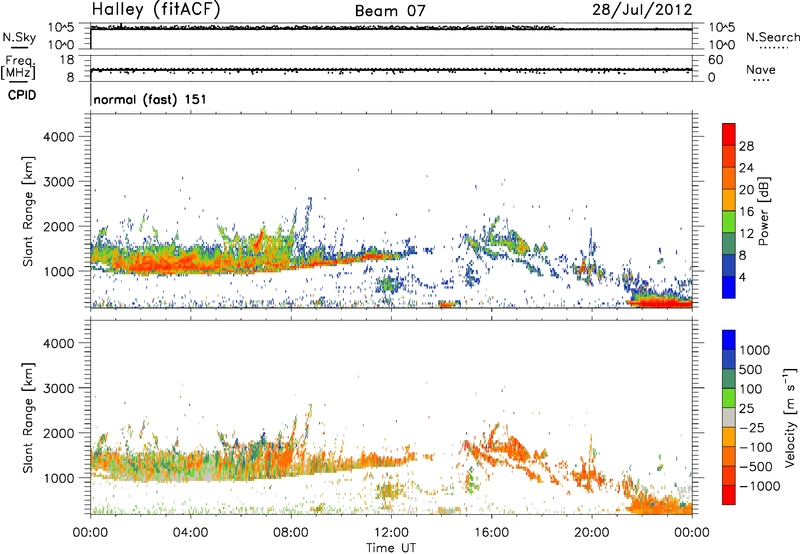Click 'Slant Range [km]' label of power panel
Screen dimensions: 800x554
tap(28, 211)
